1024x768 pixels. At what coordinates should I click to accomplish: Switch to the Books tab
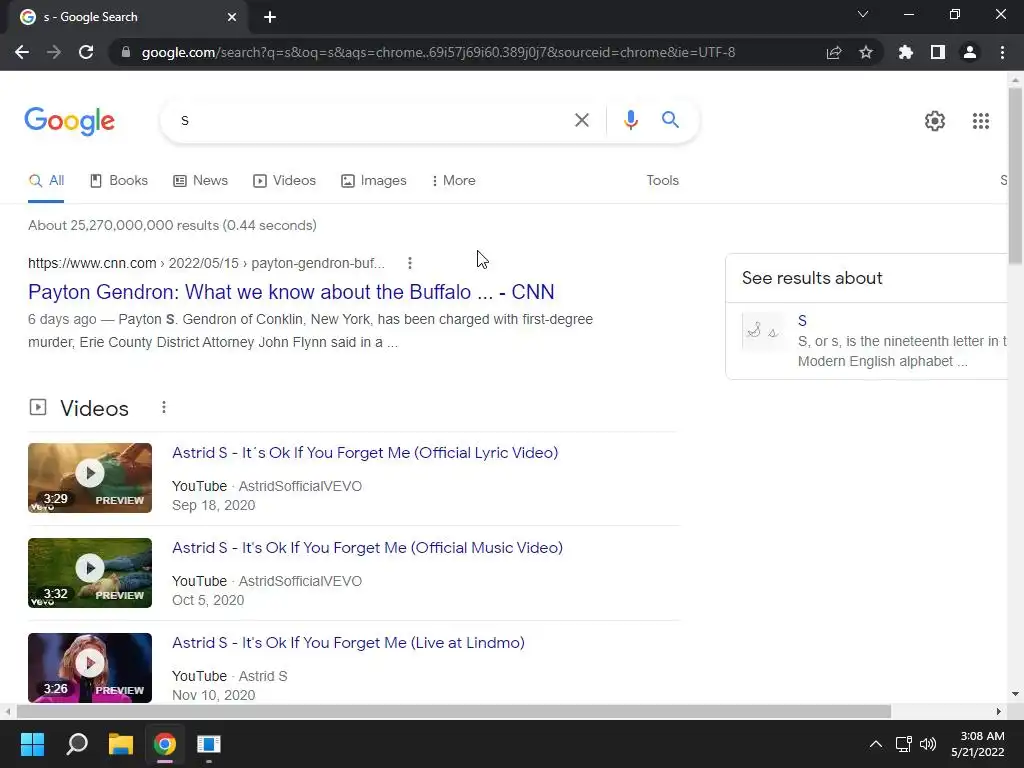pos(119,181)
